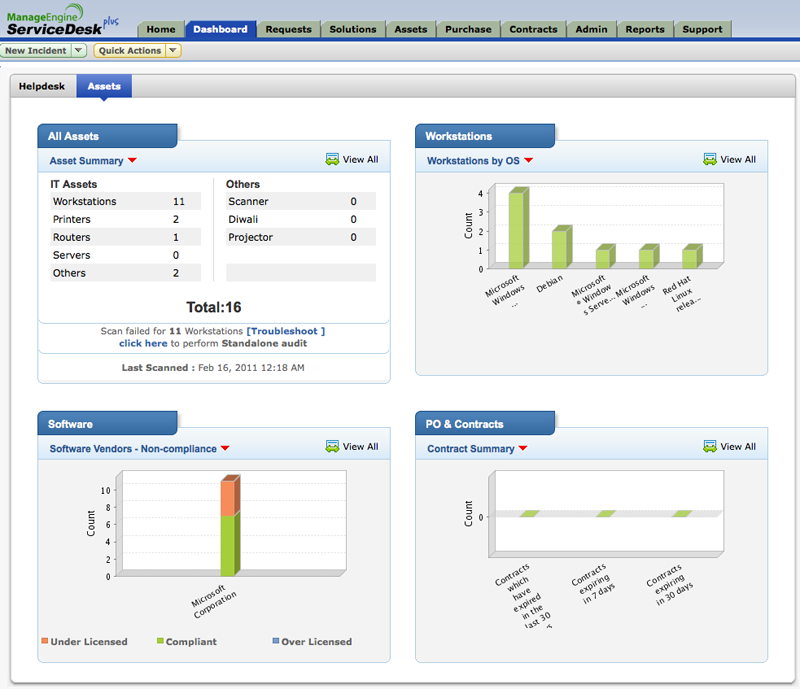
Task: Open the New Incident dropdown arrow
Action: [x=79, y=50]
